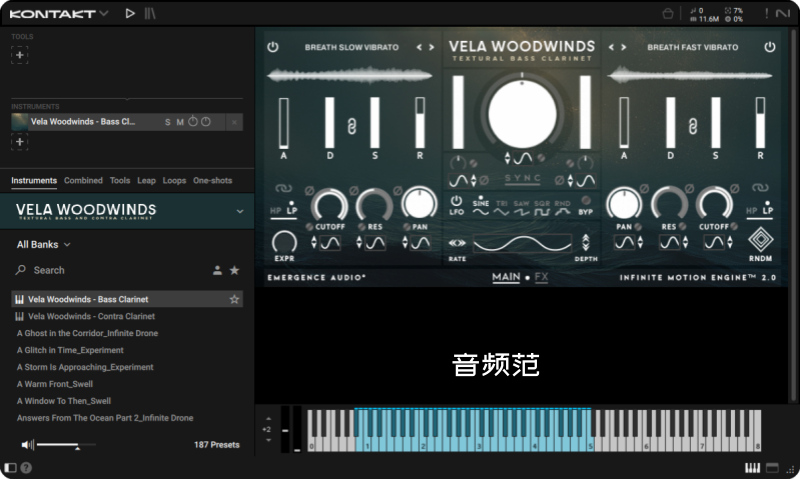Viewport: 800px width, 479px height.
Task: Click the RATE arrows icon
Action: [457, 243]
